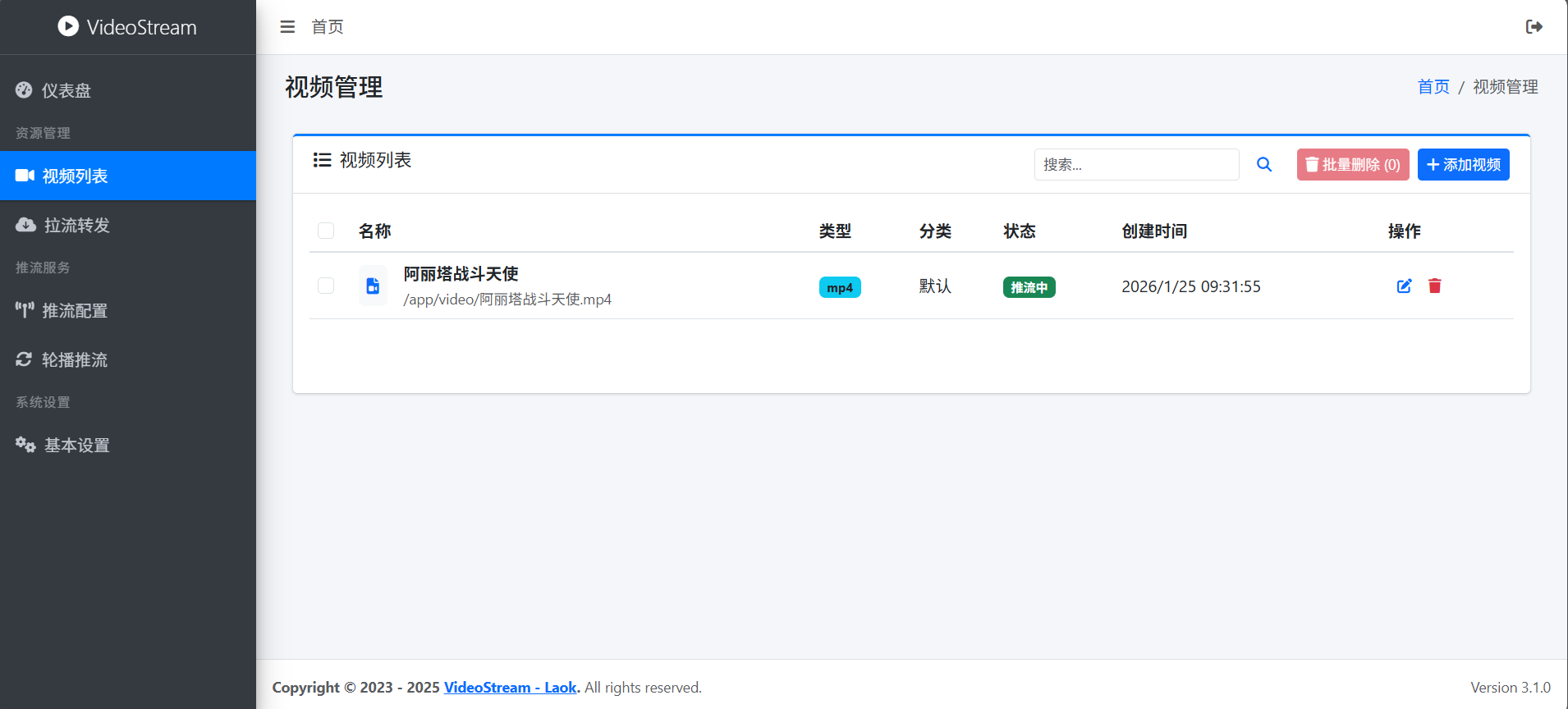Click the 默认 category cell
The width and height of the screenshot is (1568, 709).
935,286
